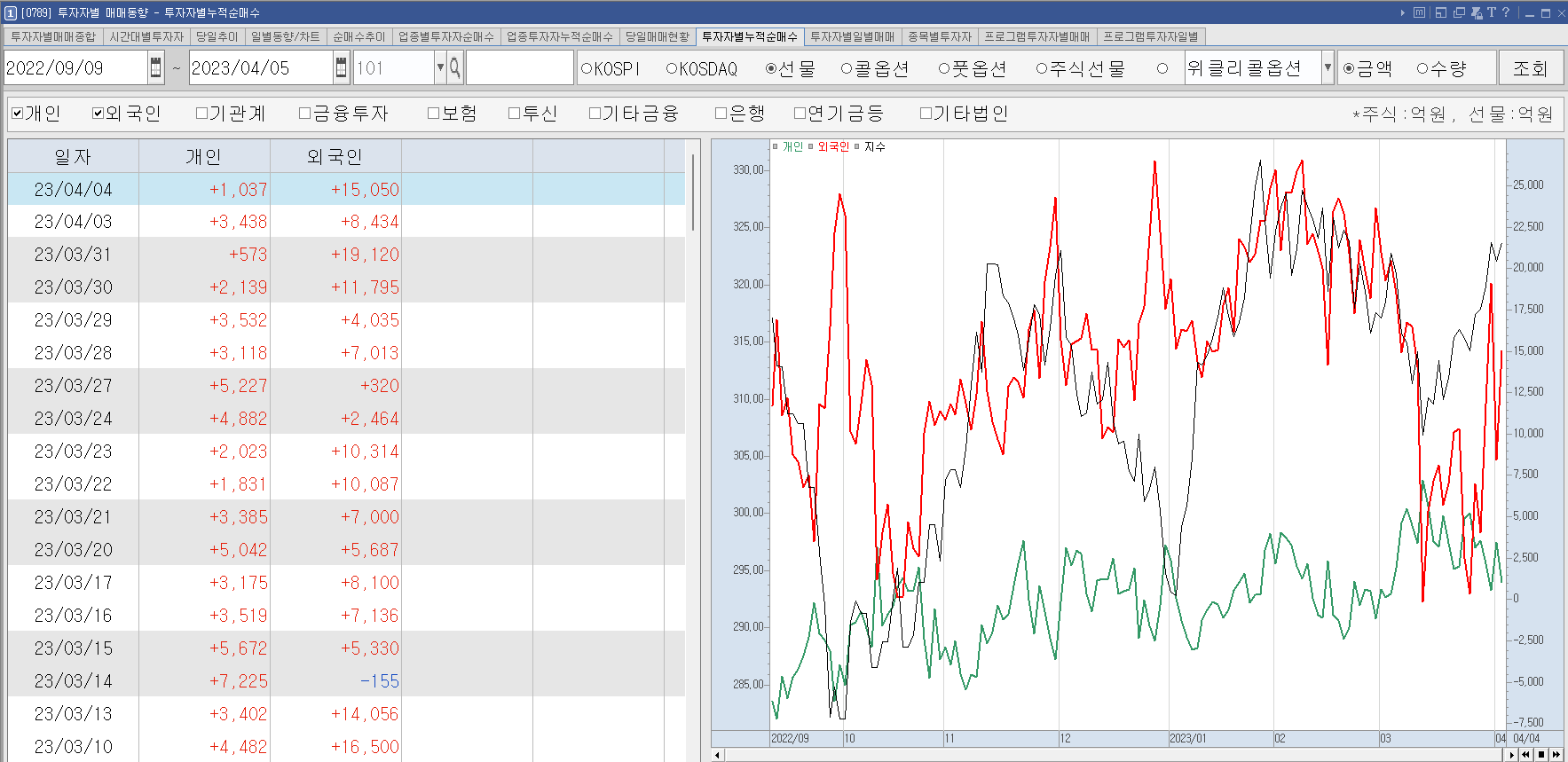1568x762 pixels.
Task: Switch to 당일매매현황 tab
Action: (657, 37)
